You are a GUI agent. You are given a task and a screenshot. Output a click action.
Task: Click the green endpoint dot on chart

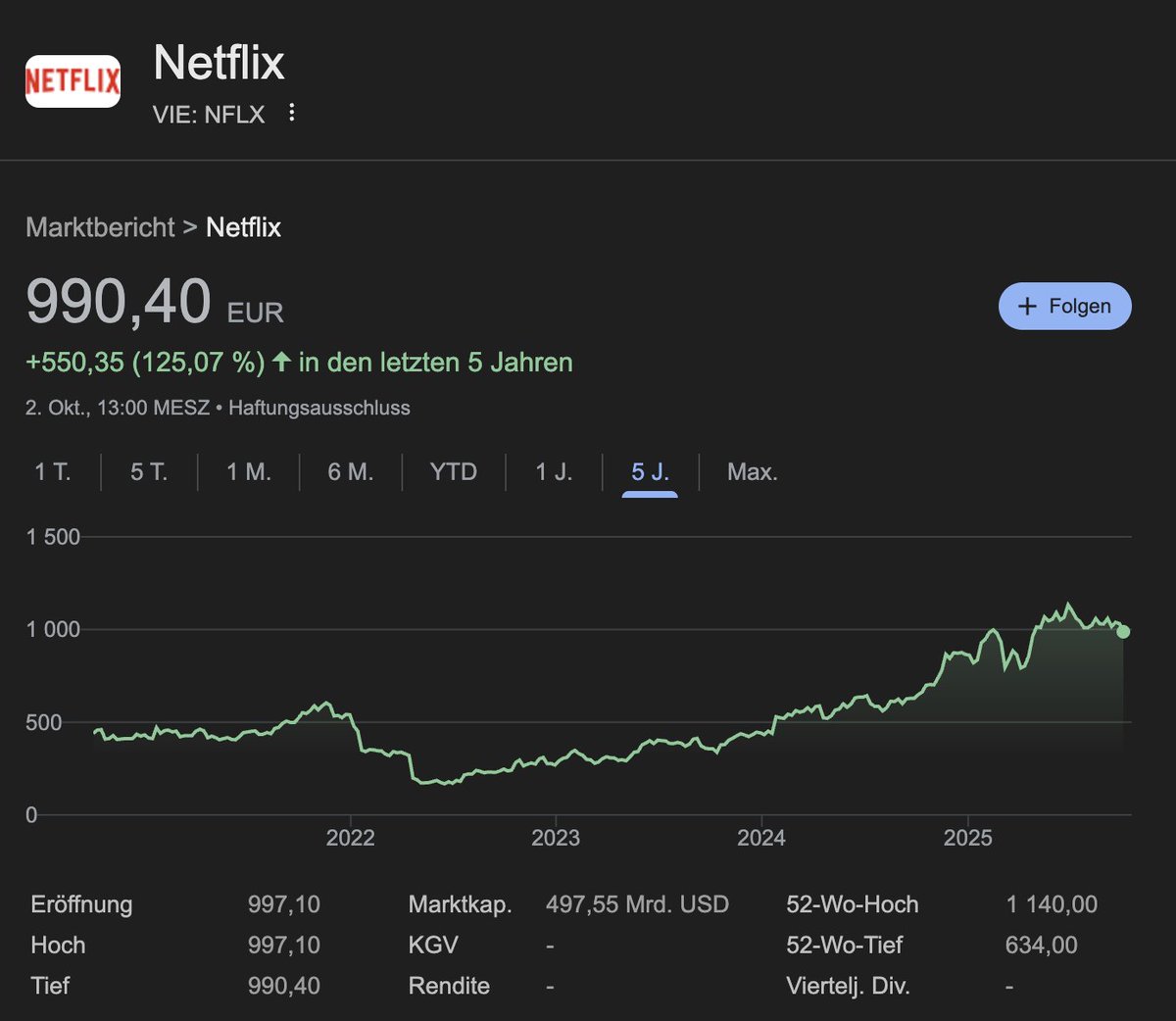(x=1123, y=632)
